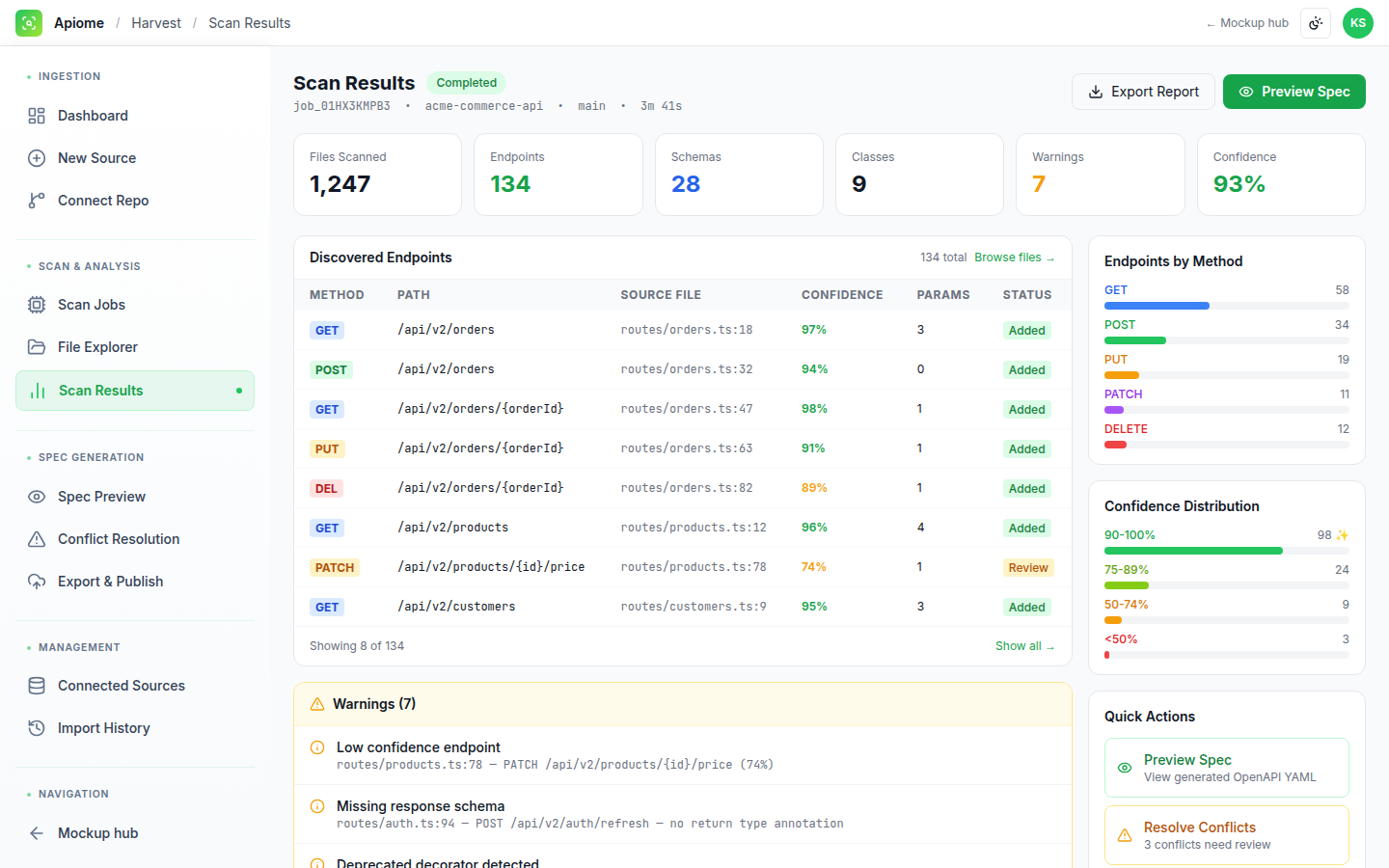Click the Apiome logo icon

(29, 23)
